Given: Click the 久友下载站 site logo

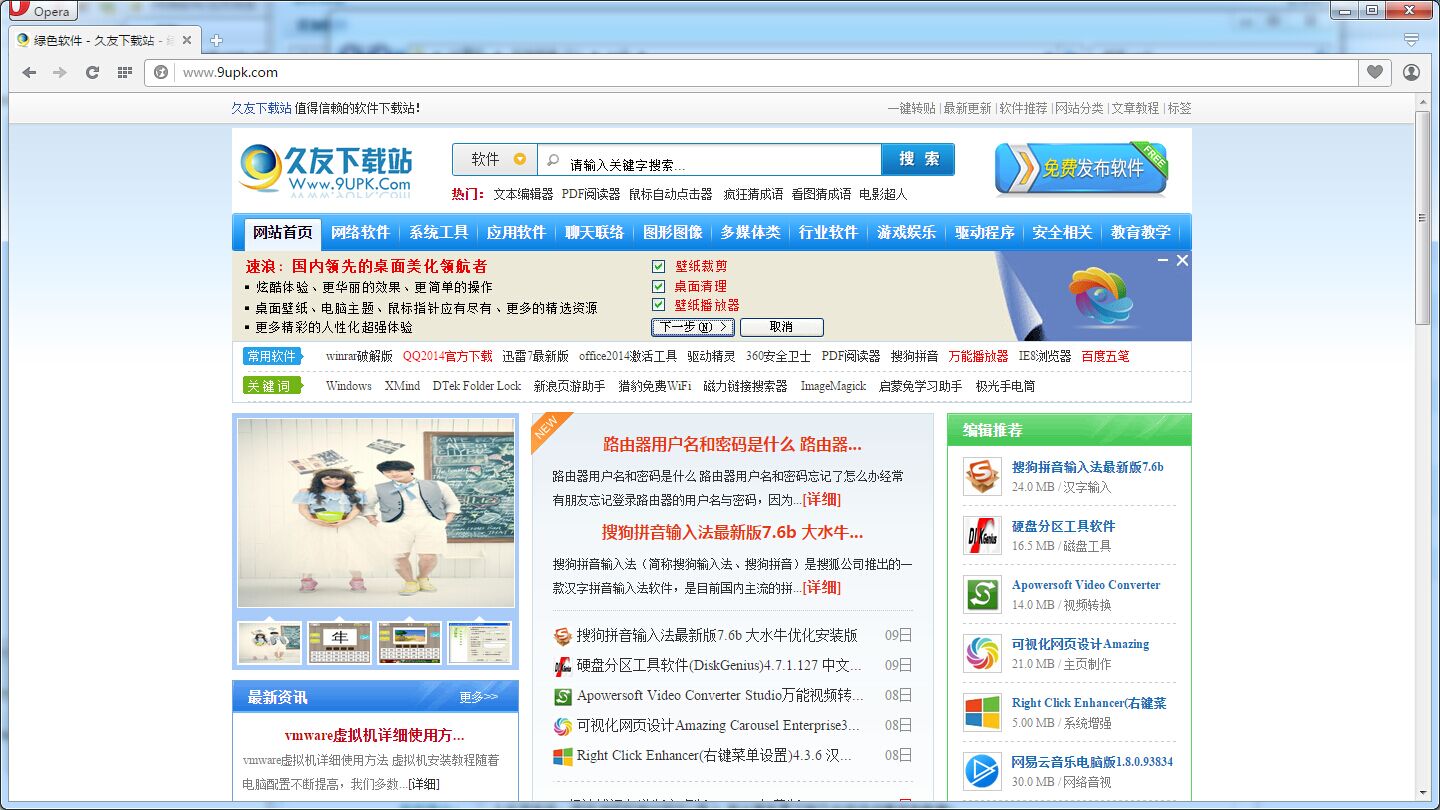Looking at the screenshot, I should coord(326,168).
